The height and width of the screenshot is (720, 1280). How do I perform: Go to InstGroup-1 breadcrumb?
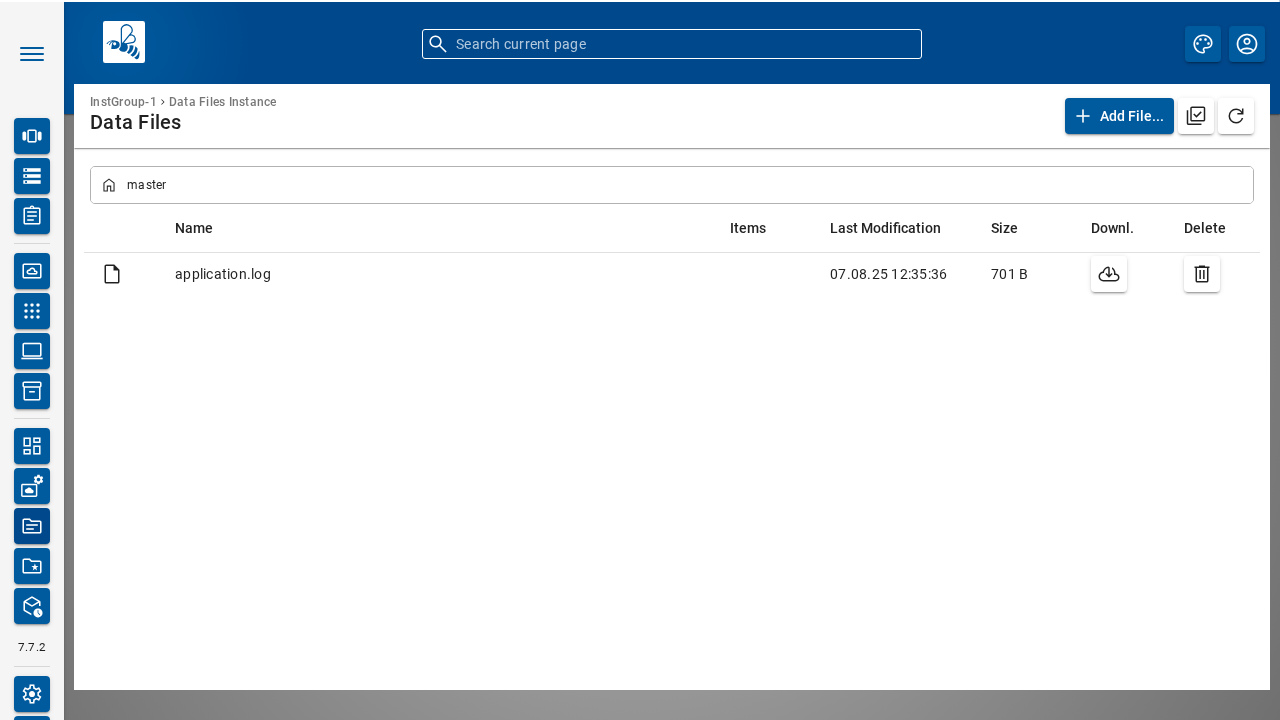[123, 102]
